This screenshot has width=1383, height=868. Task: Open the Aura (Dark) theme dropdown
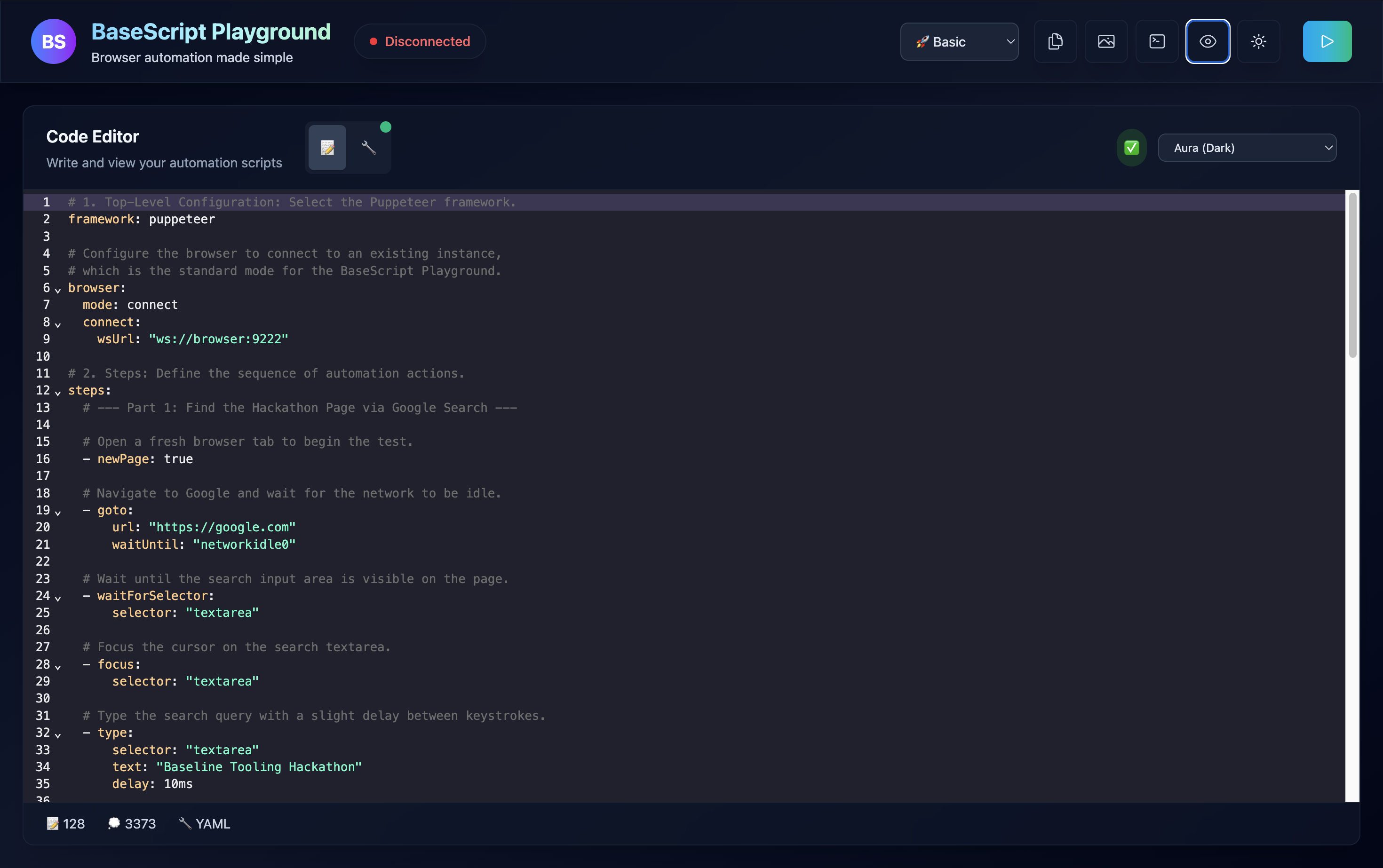point(1247,148)
